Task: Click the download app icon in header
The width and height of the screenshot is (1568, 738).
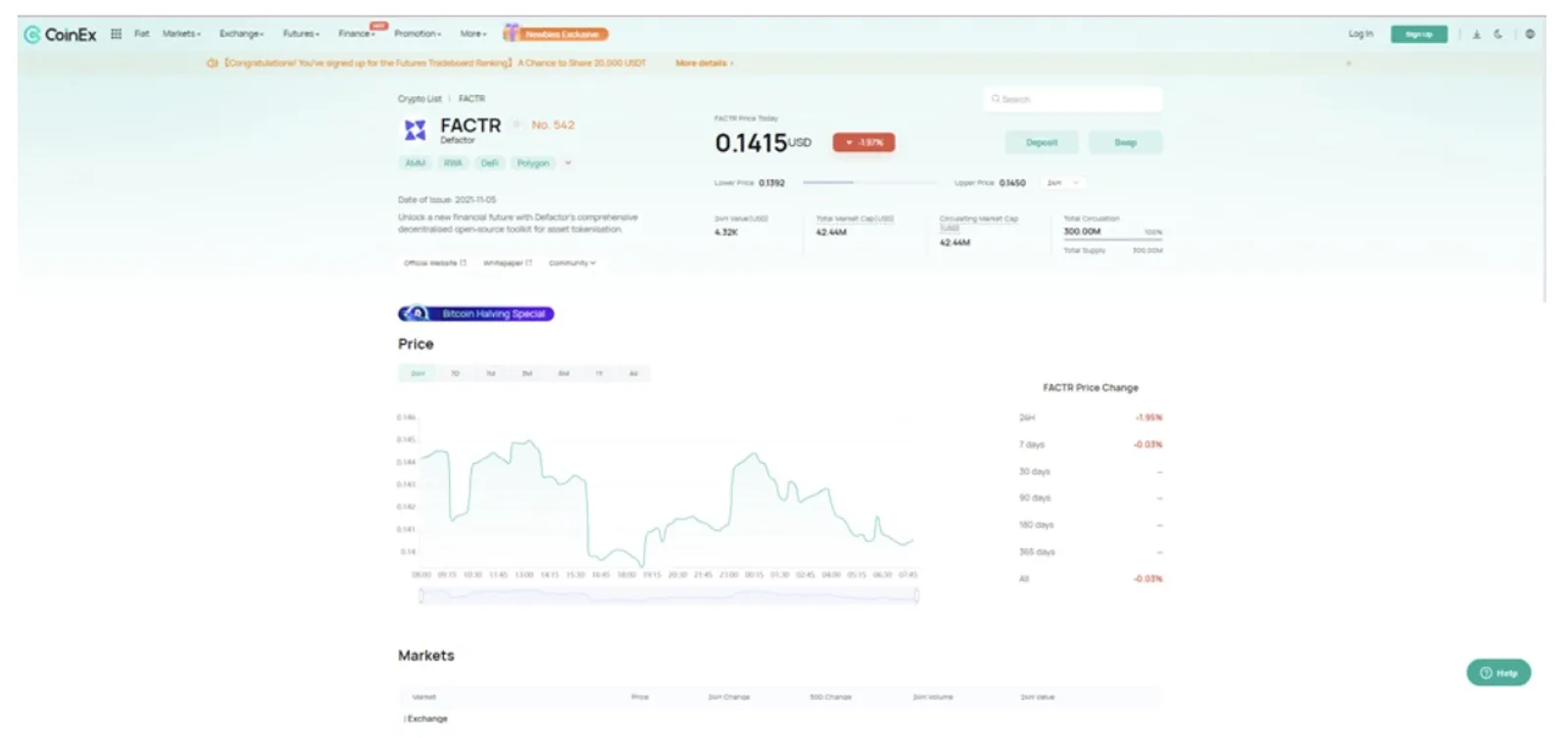Action: [1476, 34]
